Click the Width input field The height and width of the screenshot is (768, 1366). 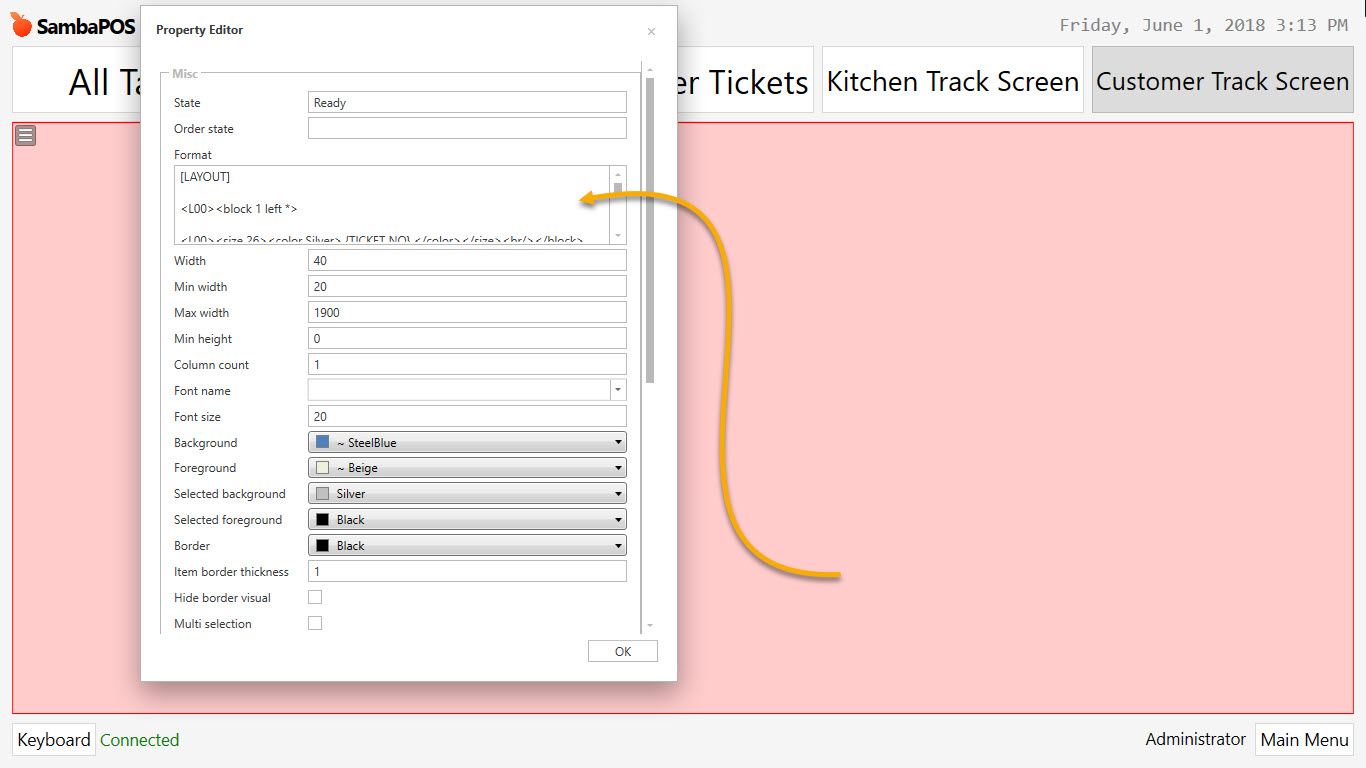pos(466,260)
